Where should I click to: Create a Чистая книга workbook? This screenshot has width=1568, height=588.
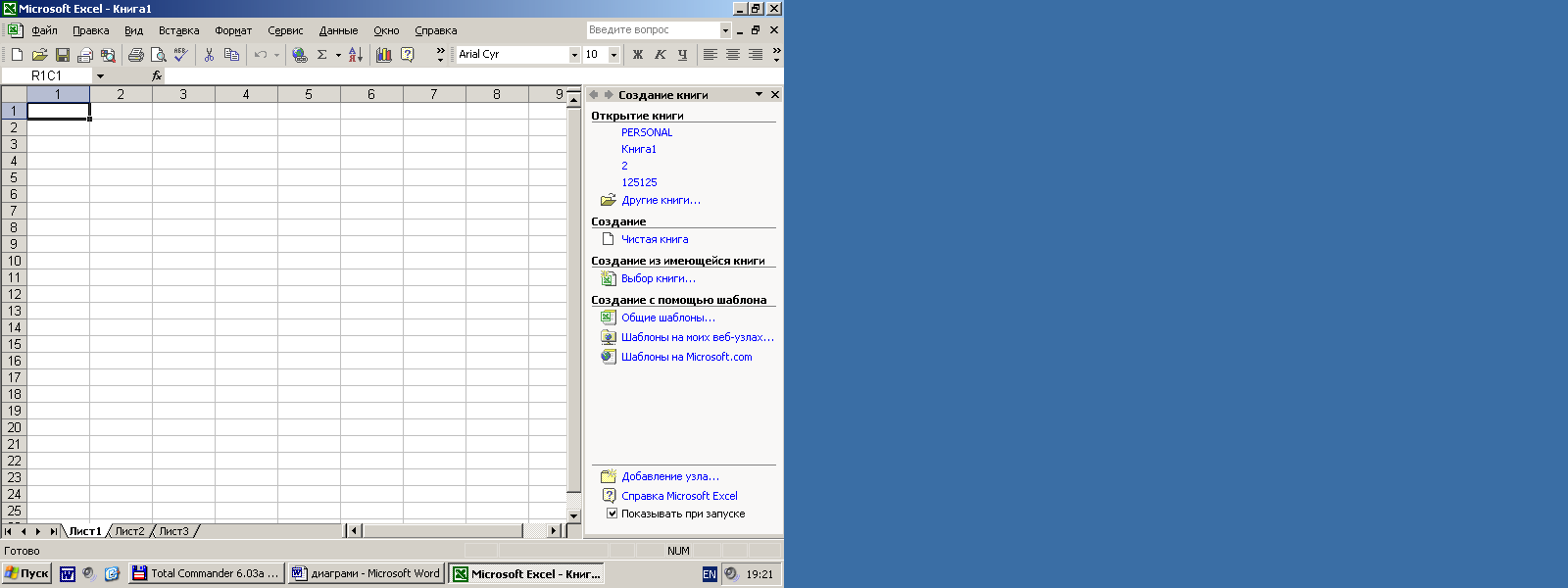(655, 239)
